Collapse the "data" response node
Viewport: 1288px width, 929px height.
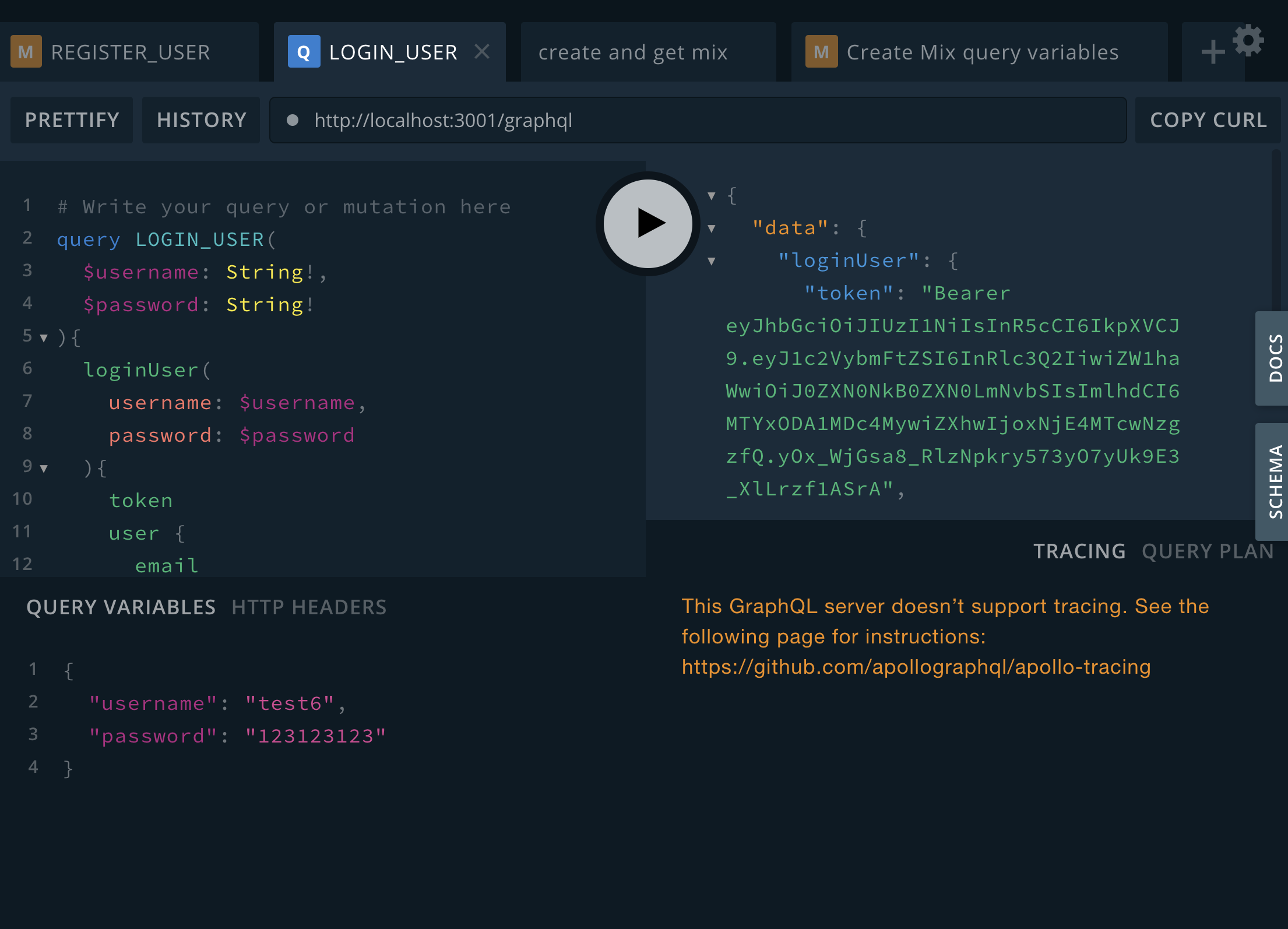[x=712, y=228]
